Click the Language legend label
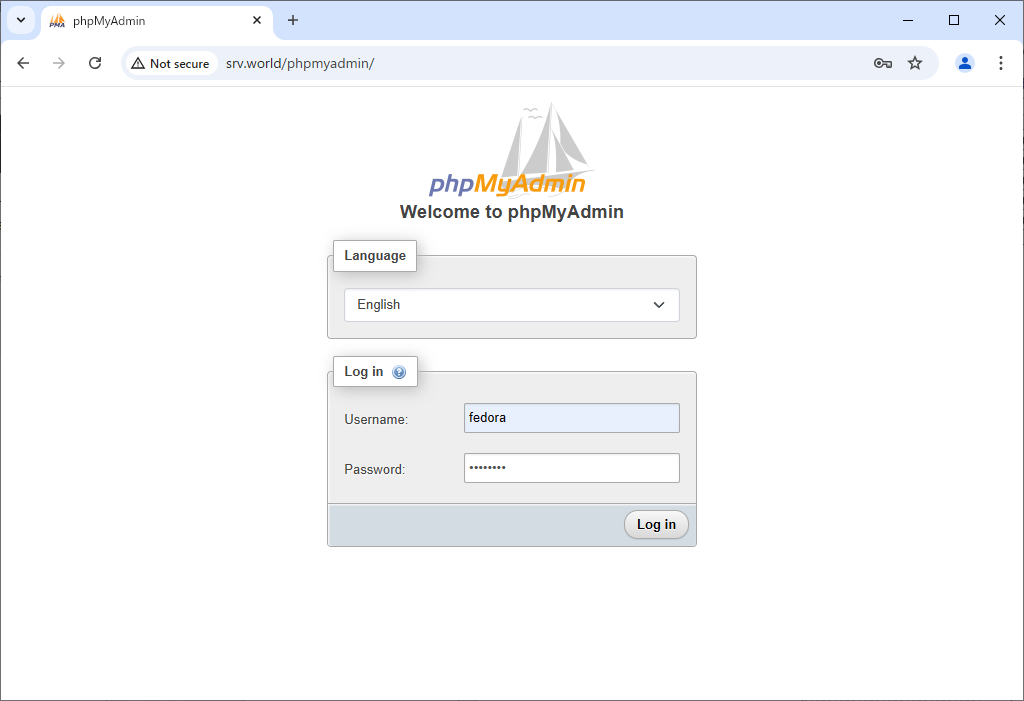The image size is (1024, 701). click(x=375, y=255)
